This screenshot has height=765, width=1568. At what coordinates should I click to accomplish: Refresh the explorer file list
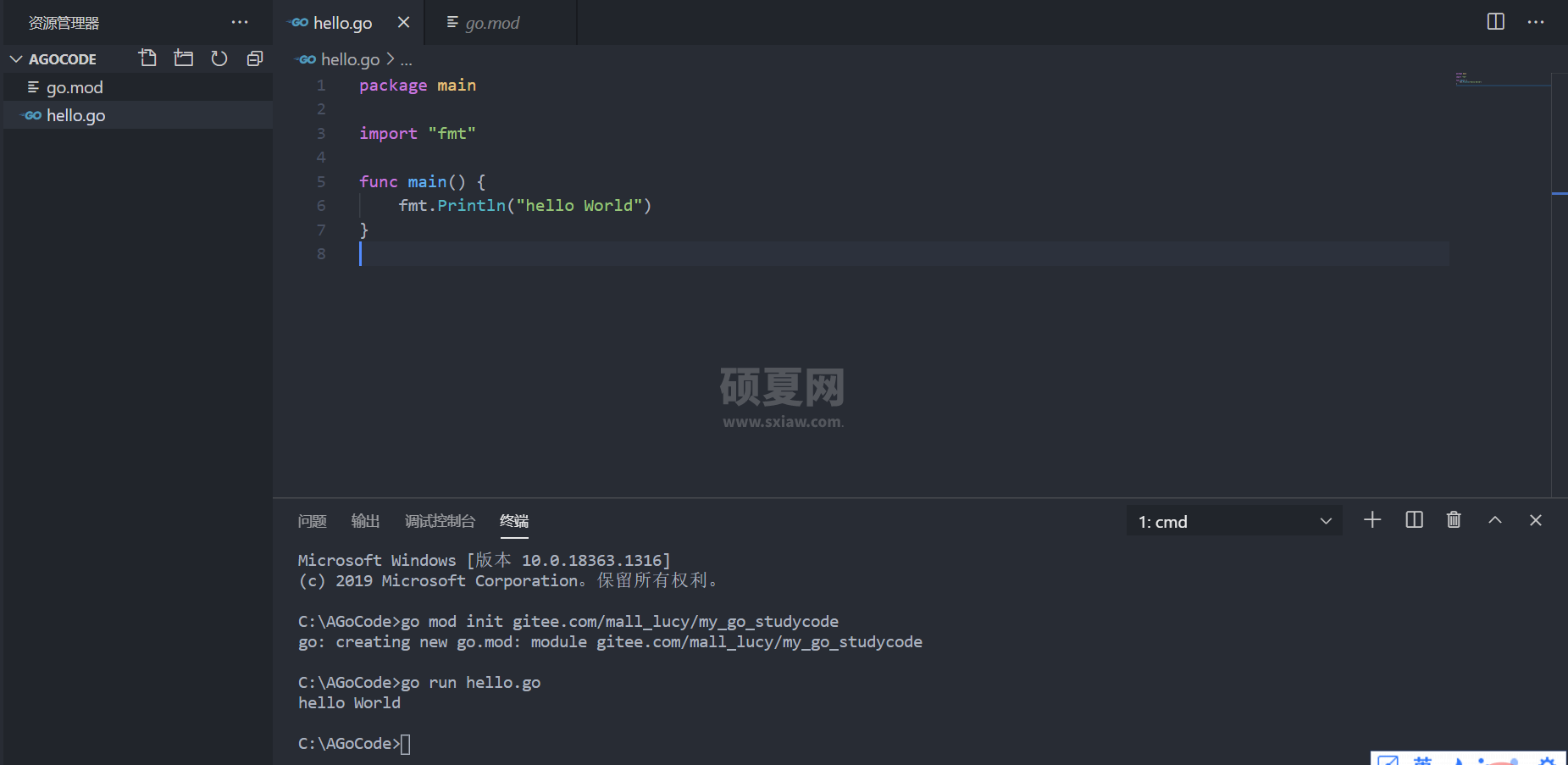(219, 58)
